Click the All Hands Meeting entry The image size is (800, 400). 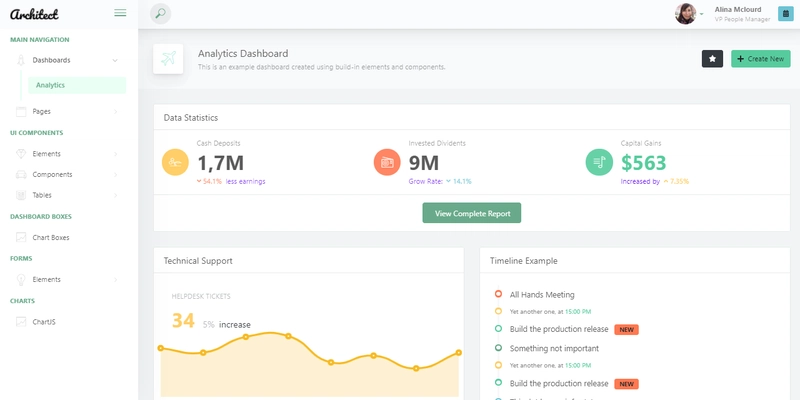[542, 294]
